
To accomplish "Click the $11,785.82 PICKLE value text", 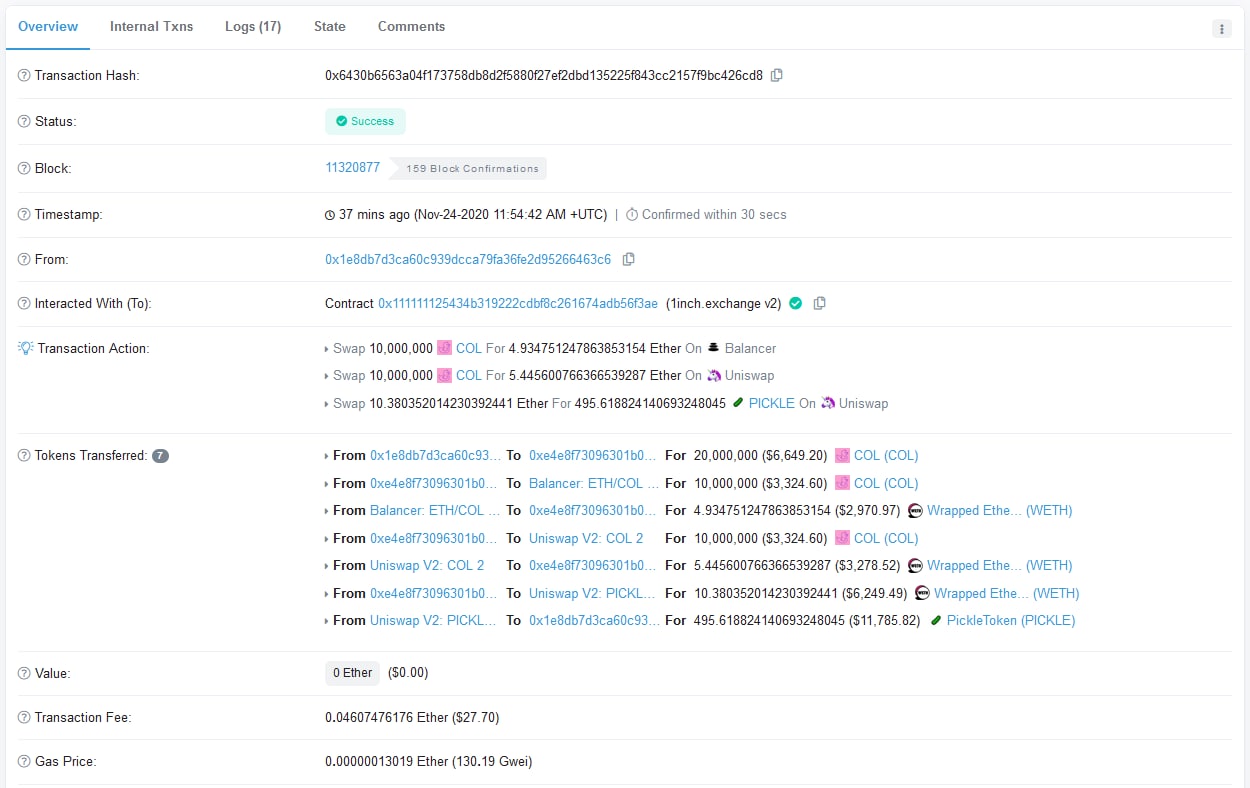I will click(885, 620).
